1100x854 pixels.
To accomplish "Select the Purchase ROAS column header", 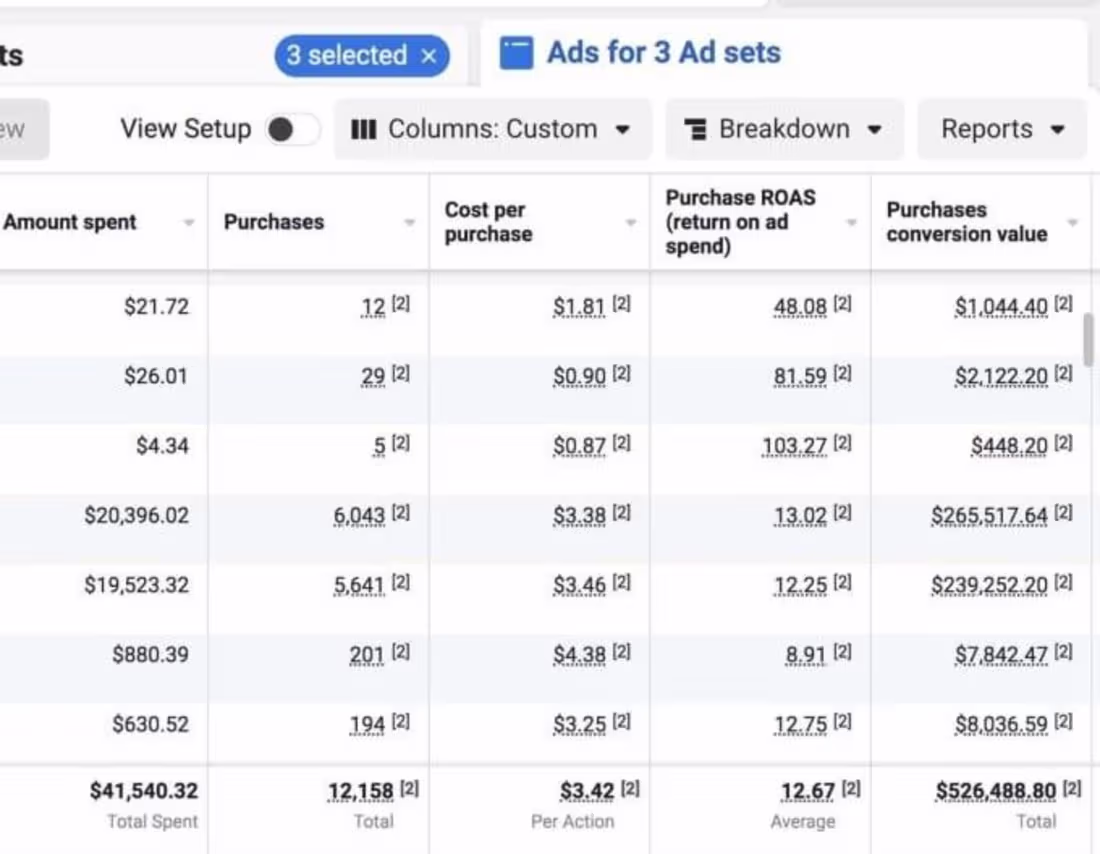I will [x=740, y=222].
